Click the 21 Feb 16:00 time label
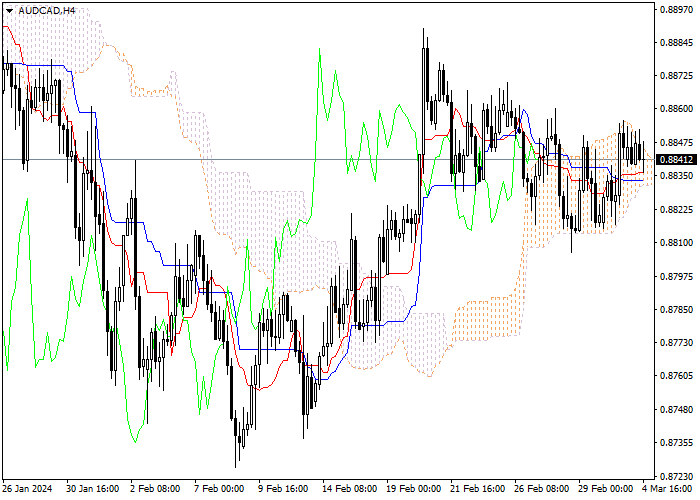Image resolution: width=700 pixels, height=500 pixels. [x=478, y=489]
